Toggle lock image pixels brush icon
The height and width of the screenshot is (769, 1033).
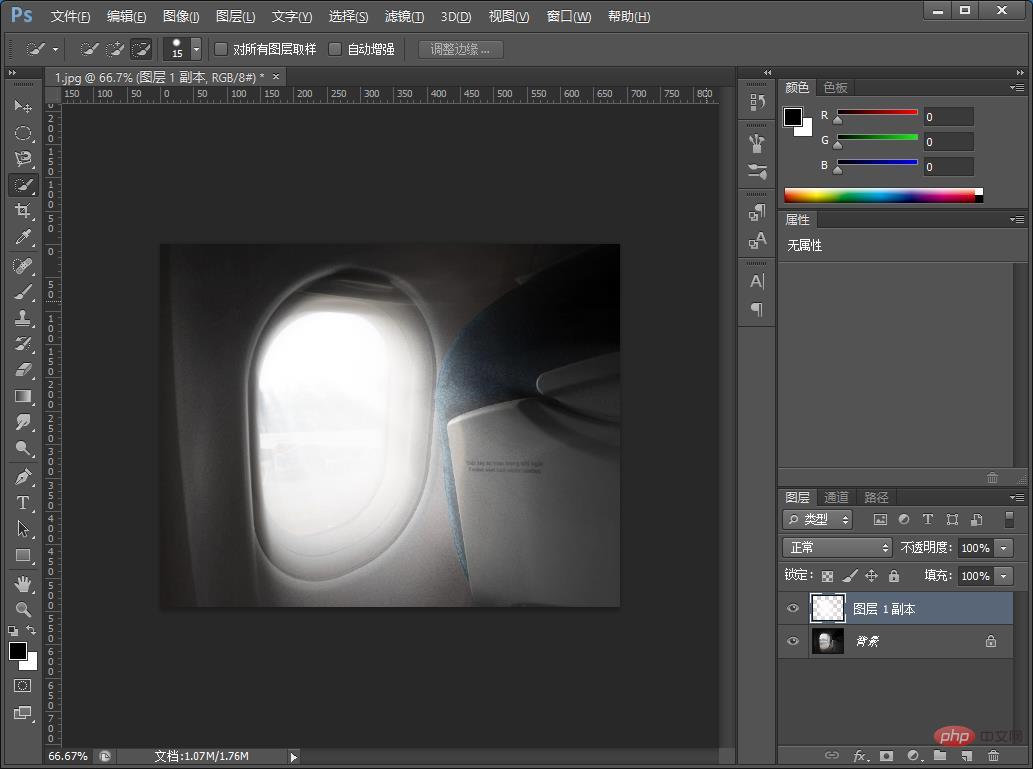850,576
